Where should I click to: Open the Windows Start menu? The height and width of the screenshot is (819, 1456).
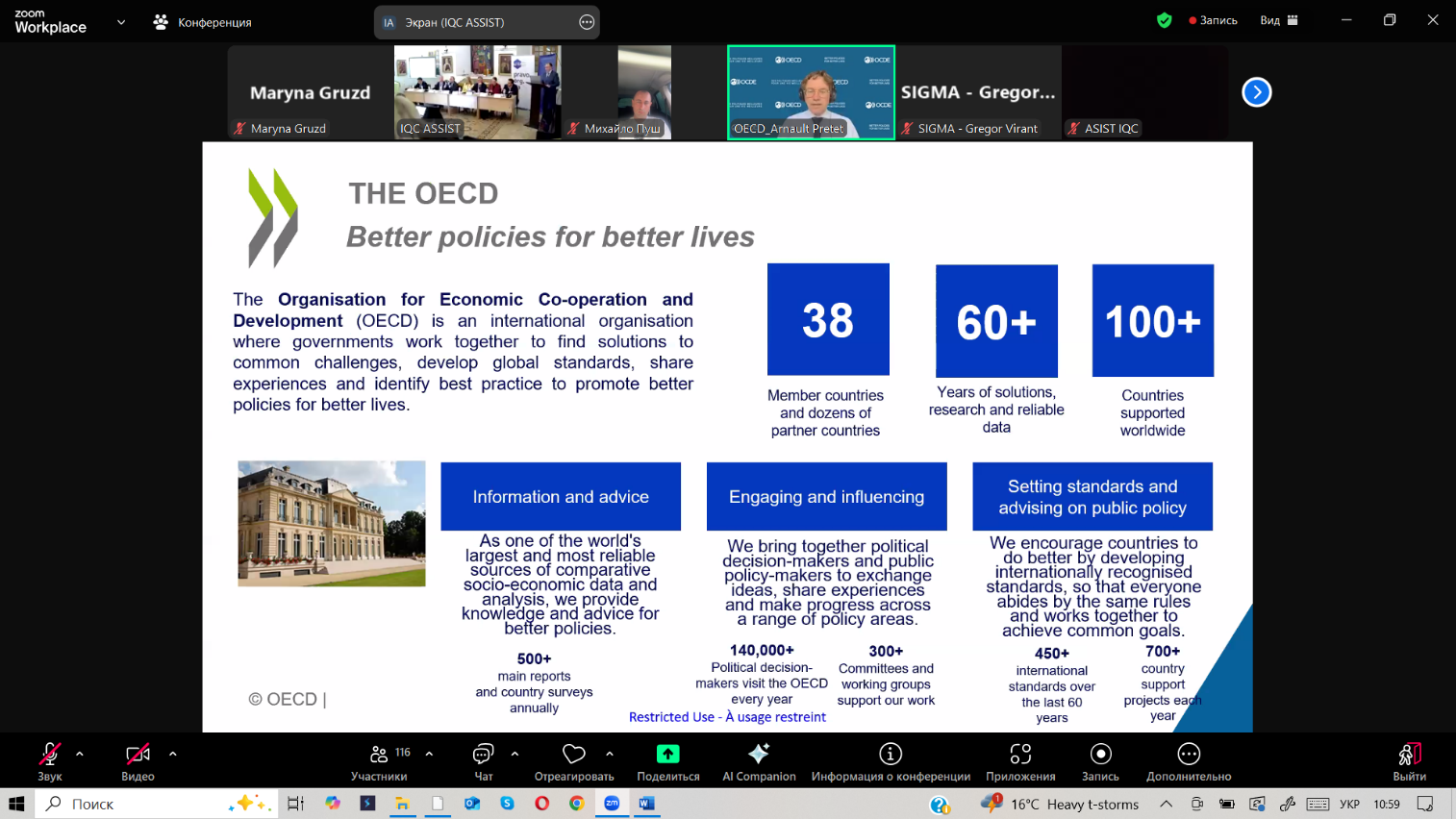pos(16,804)
